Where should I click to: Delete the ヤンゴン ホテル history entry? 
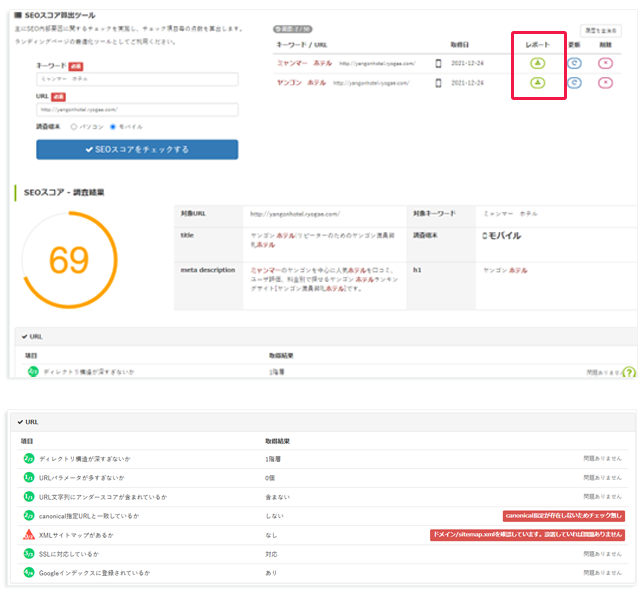(605, 83)
